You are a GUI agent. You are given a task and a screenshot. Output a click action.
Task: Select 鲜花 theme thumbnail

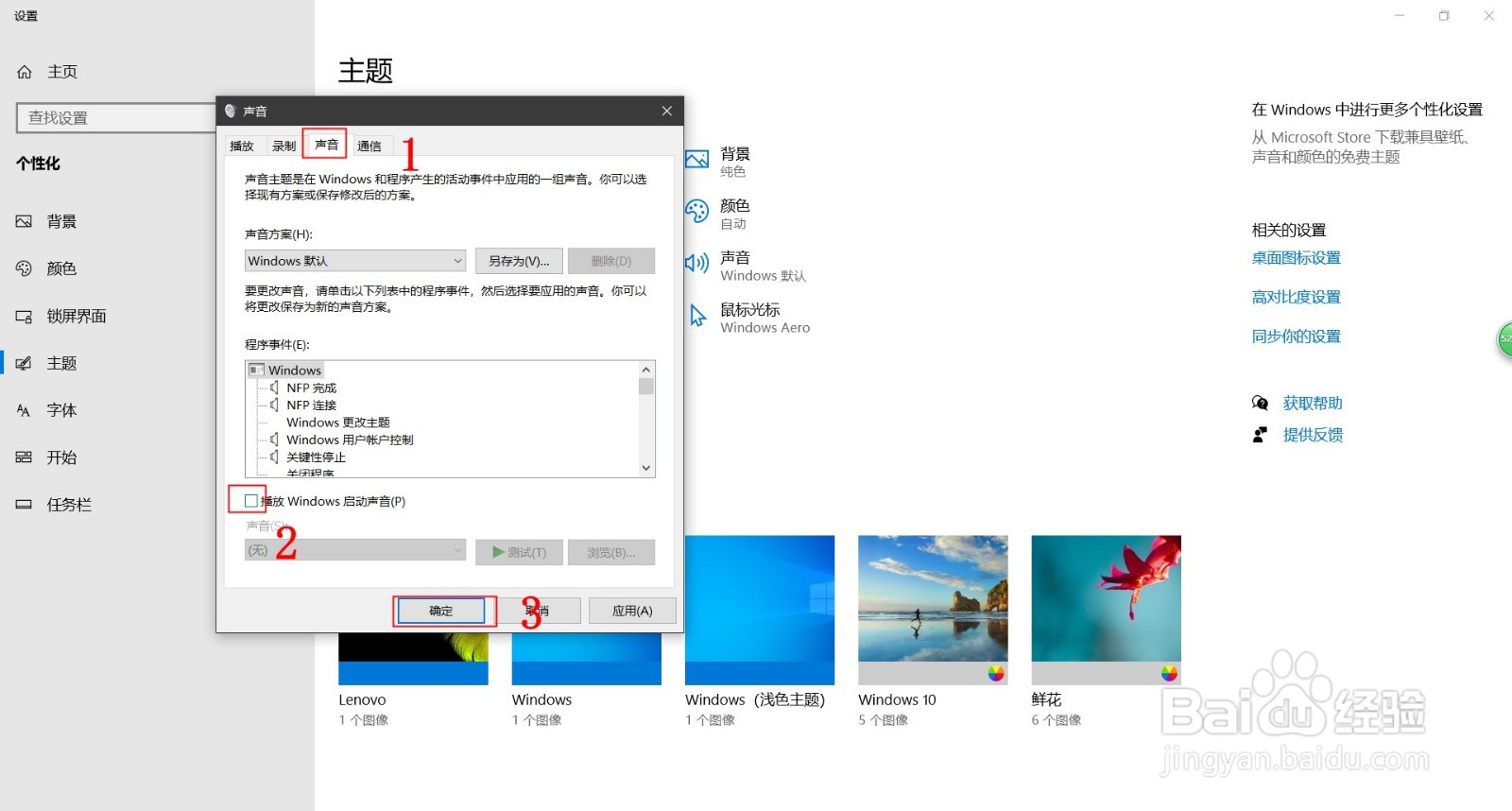click(x=1106, y=610)
